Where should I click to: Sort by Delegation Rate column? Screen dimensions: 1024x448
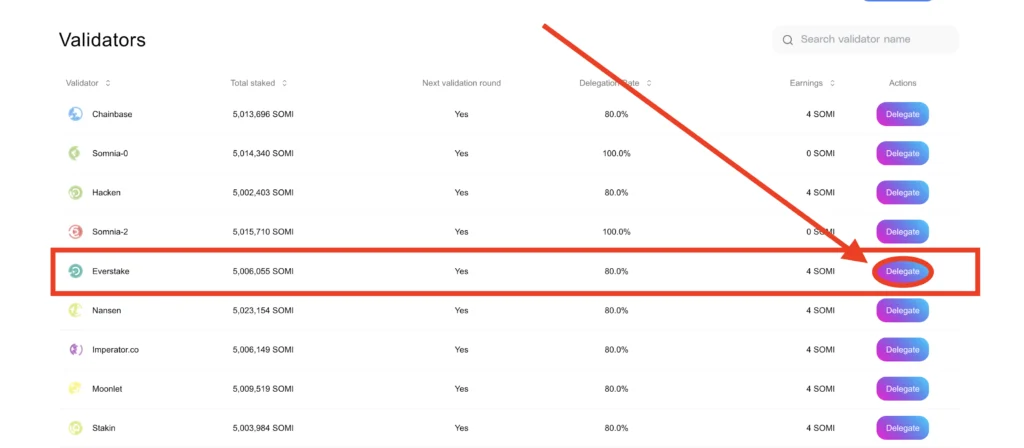[x=615, y=83]
